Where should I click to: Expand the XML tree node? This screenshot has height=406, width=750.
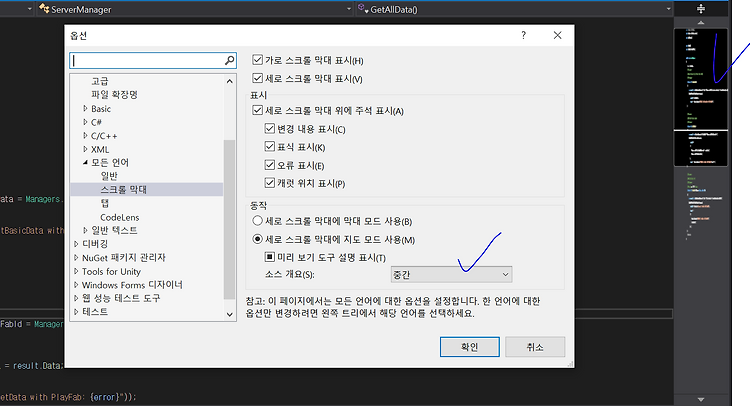click(85, 149)
